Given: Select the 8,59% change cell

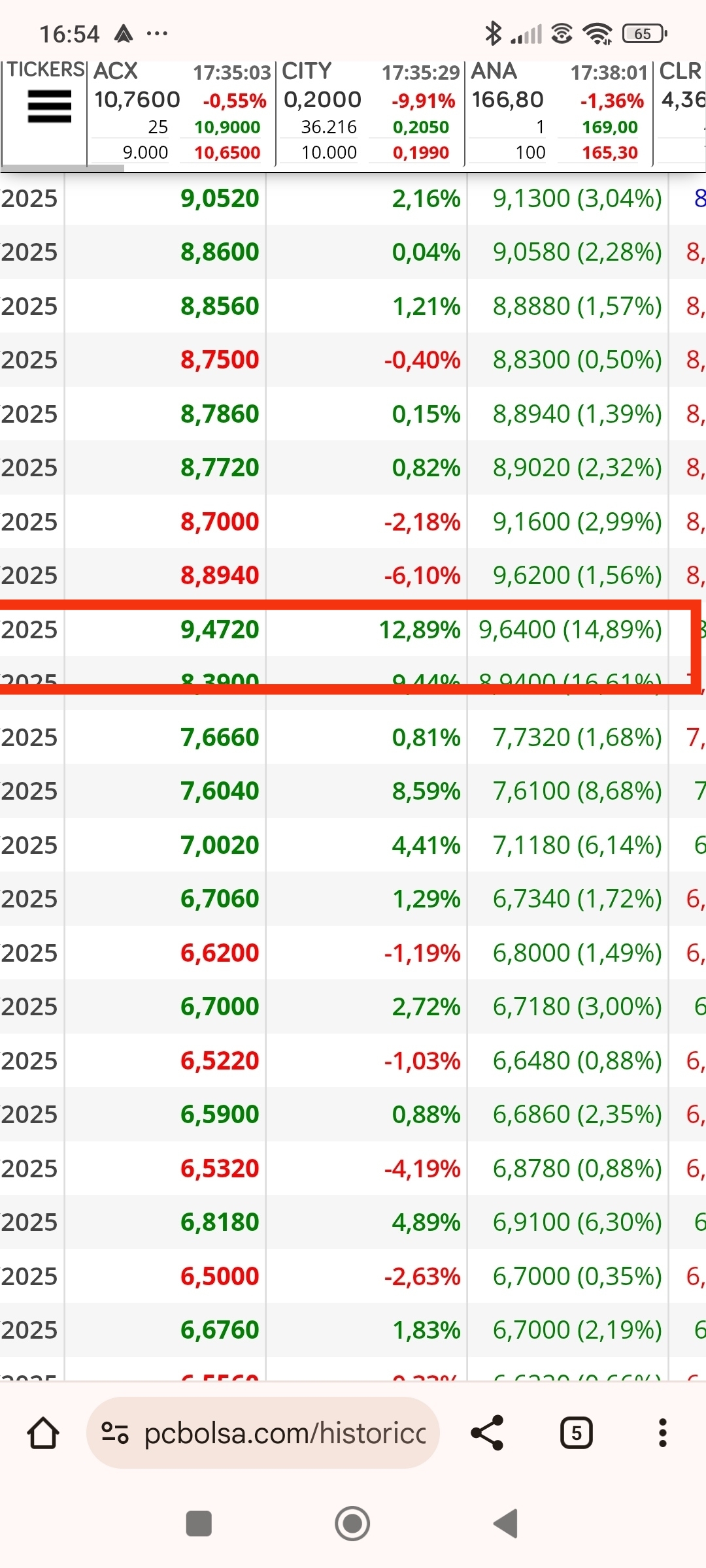Looking at the screenshot, I should [x=426, y=791].
